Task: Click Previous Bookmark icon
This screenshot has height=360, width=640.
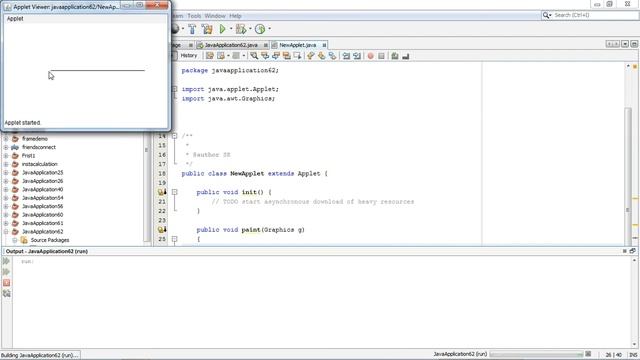Action: (x=311, y=56)
